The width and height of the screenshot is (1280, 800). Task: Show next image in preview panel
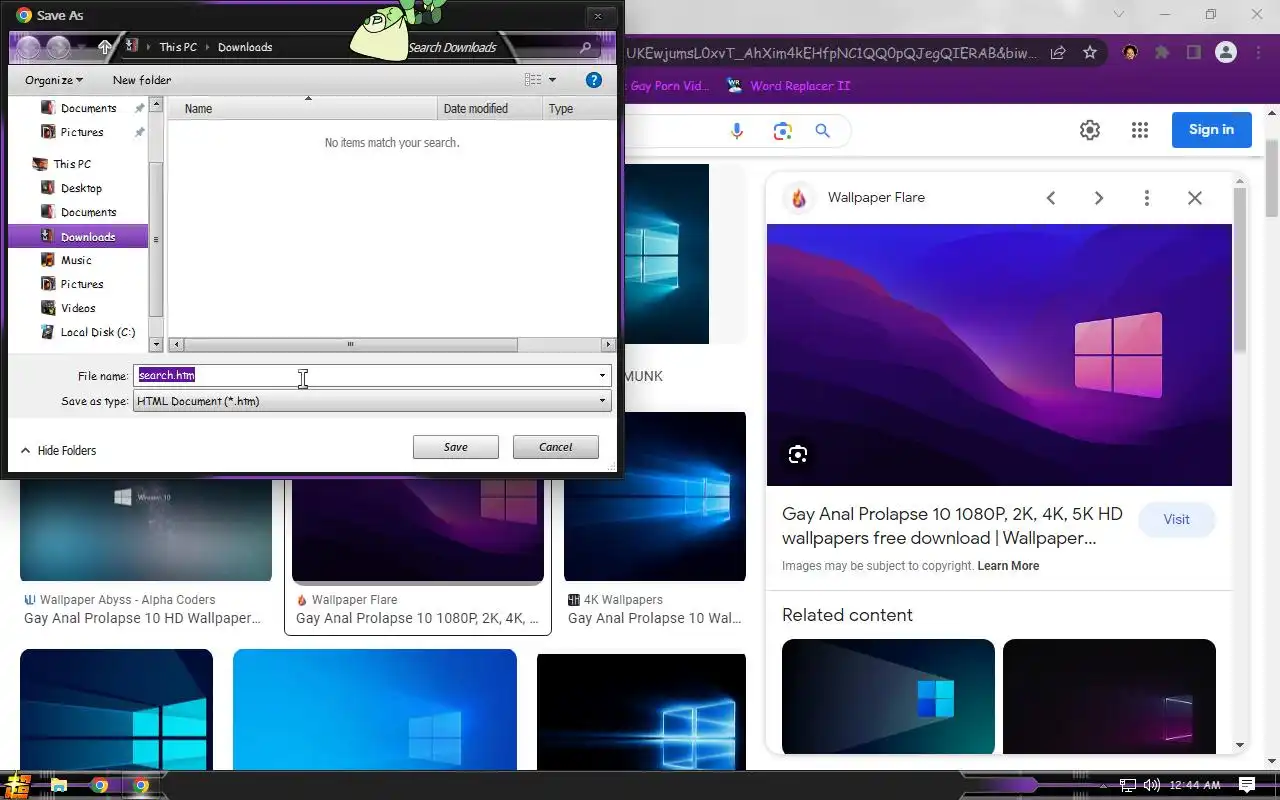click(x=1099, y=198)
